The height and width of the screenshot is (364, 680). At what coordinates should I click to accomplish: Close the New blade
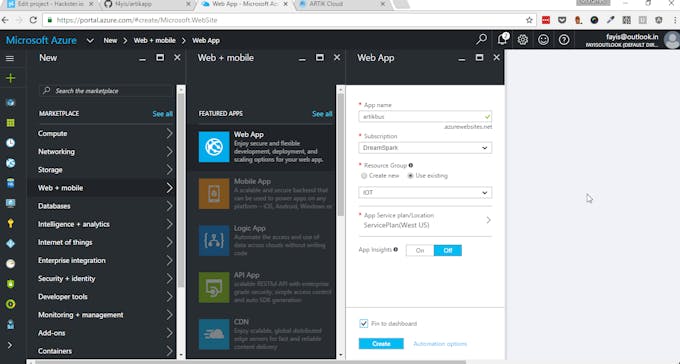[x=177, y=57]
